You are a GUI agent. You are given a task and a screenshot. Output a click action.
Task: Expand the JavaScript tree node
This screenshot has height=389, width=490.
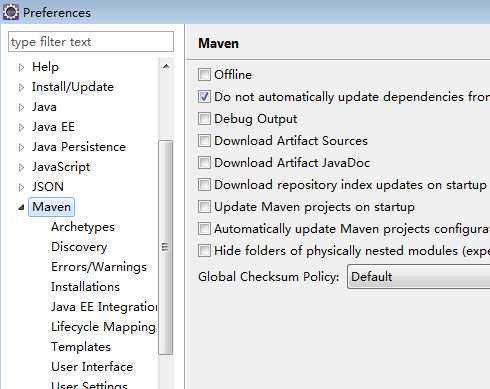coord(21,167)
